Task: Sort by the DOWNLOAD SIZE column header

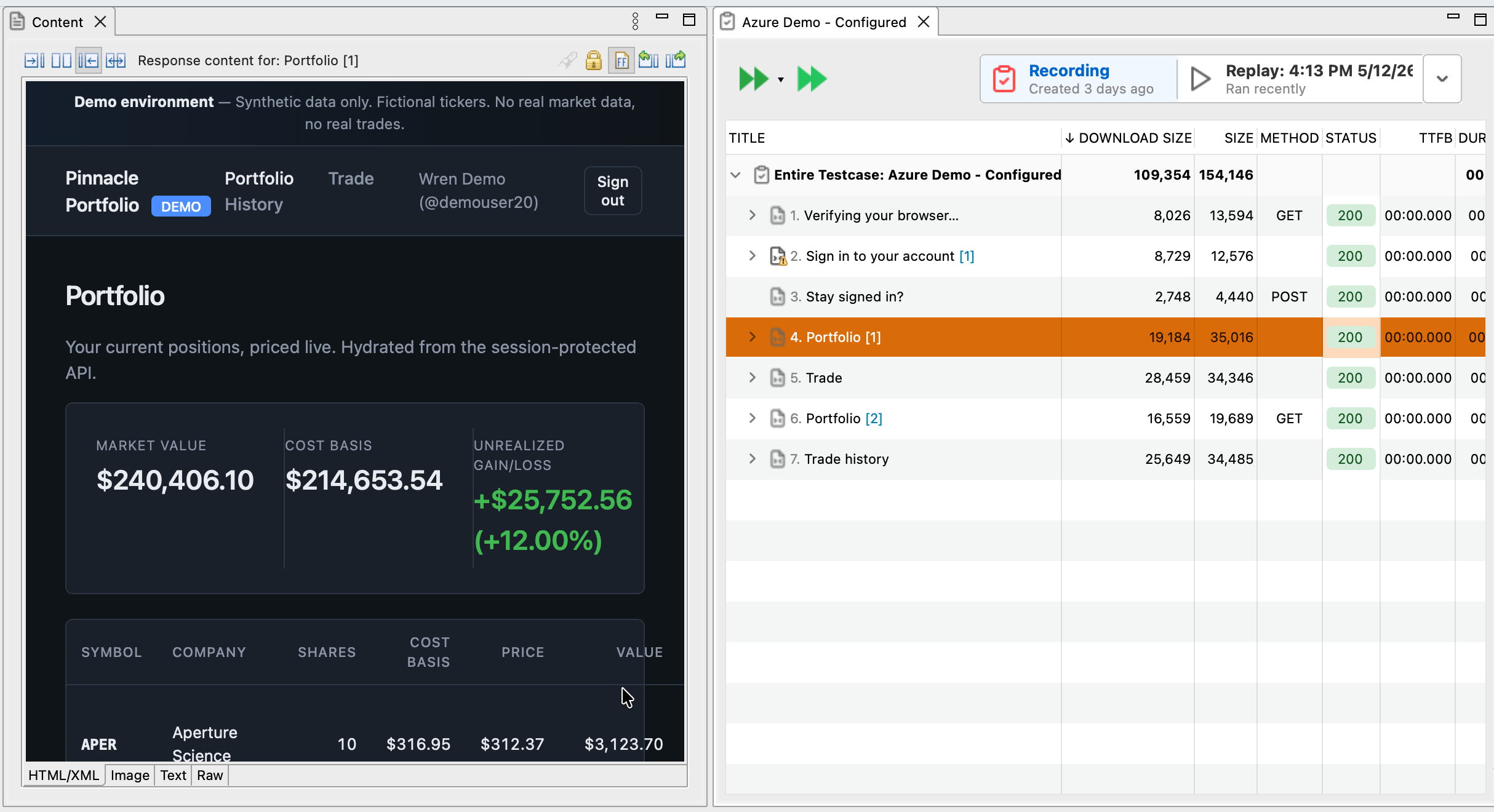Action: 1128,138
